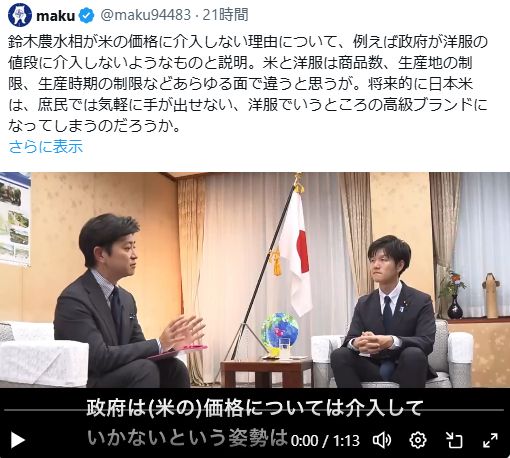Open the 21時間 timestamp link
This screenshot has width=510, height=458.
click(x=225, y=15)
